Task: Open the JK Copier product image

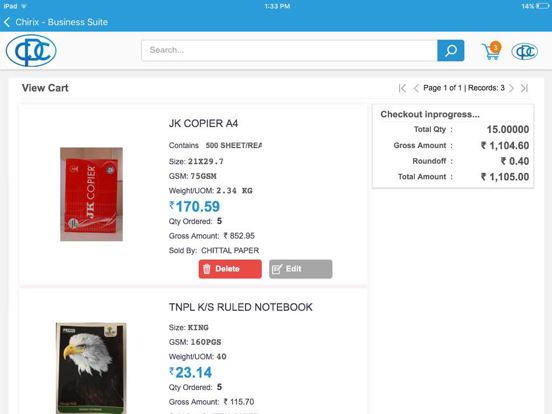Action: click(92, 194)
